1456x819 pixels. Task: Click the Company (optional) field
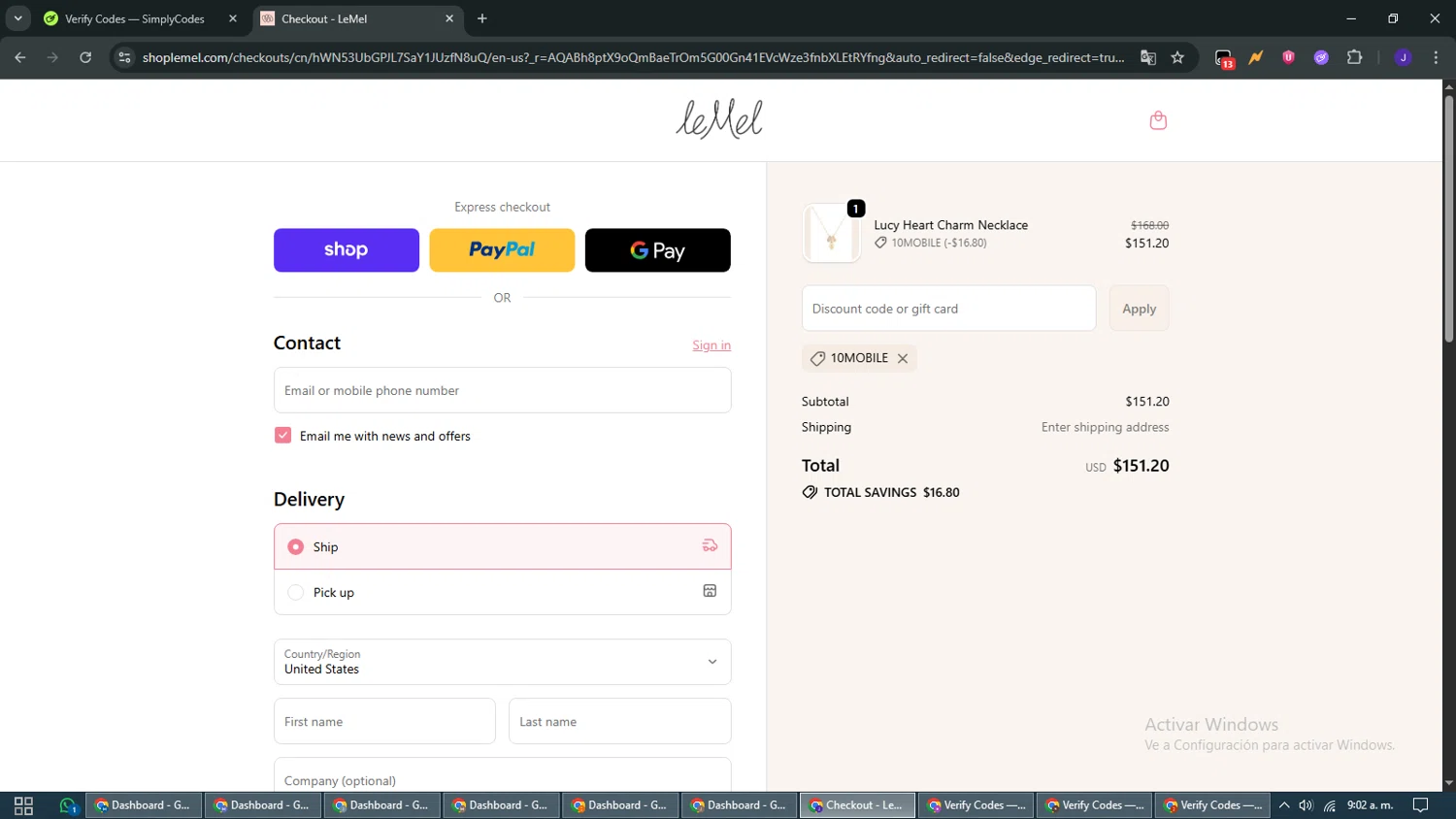[x=502, y=777]
